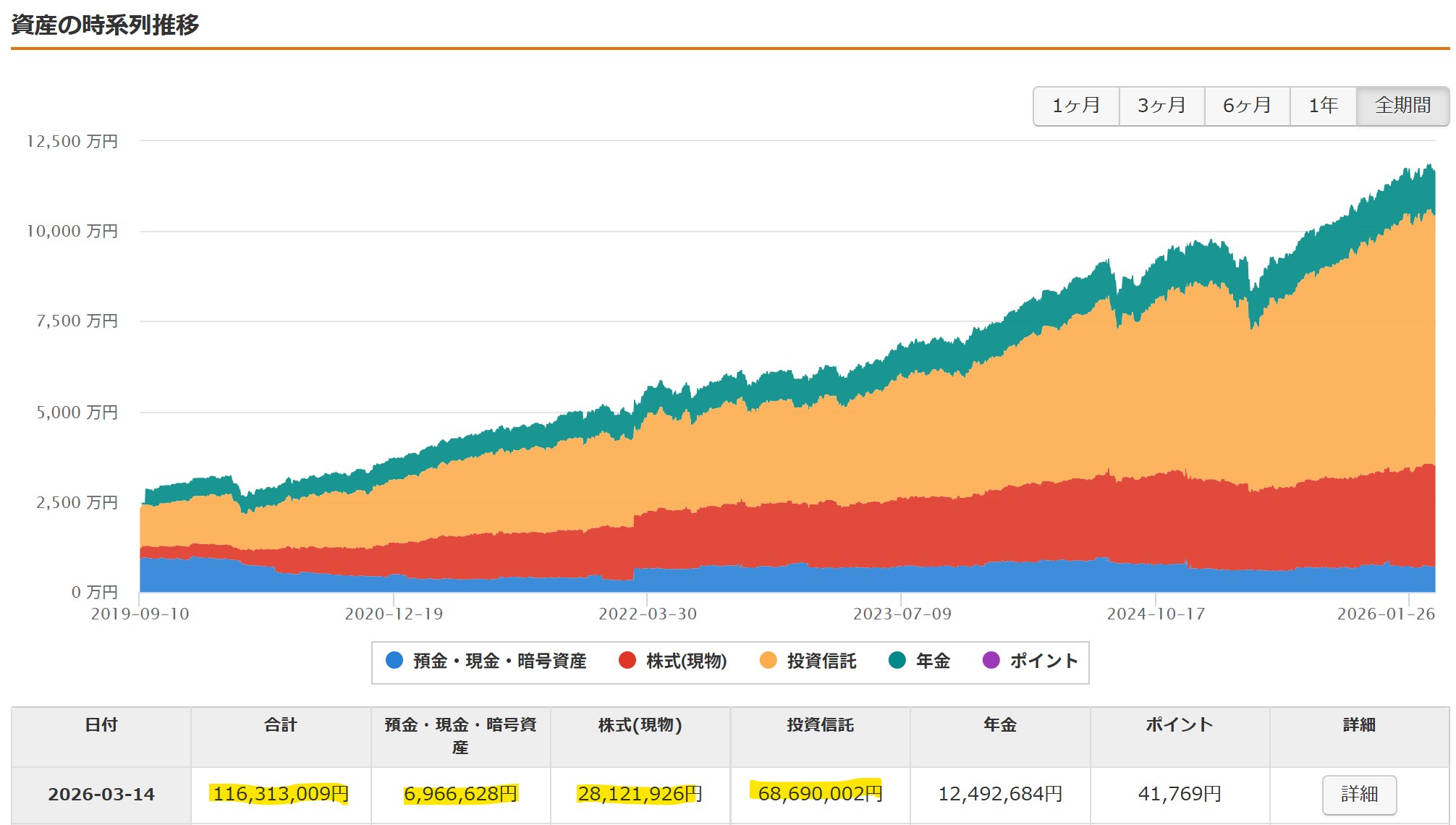Click the red 株式(現物) legend dot
This screenshot has height=825, width=1456.
[x=627, y=660]
